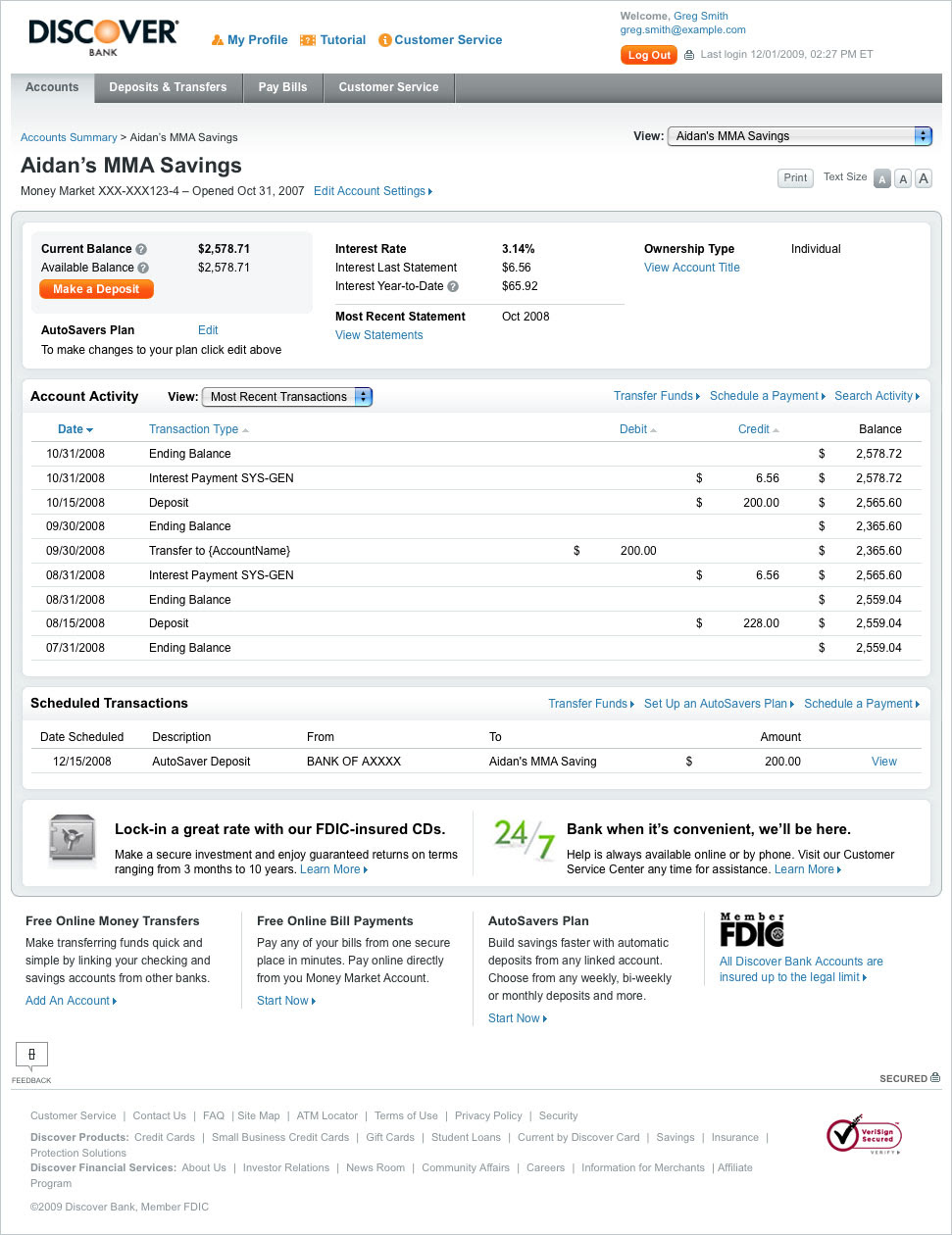The width and height of the screenshot is (952, 1235).
Task: Edit the AutoSavers Plan
Action: (208, 330)
